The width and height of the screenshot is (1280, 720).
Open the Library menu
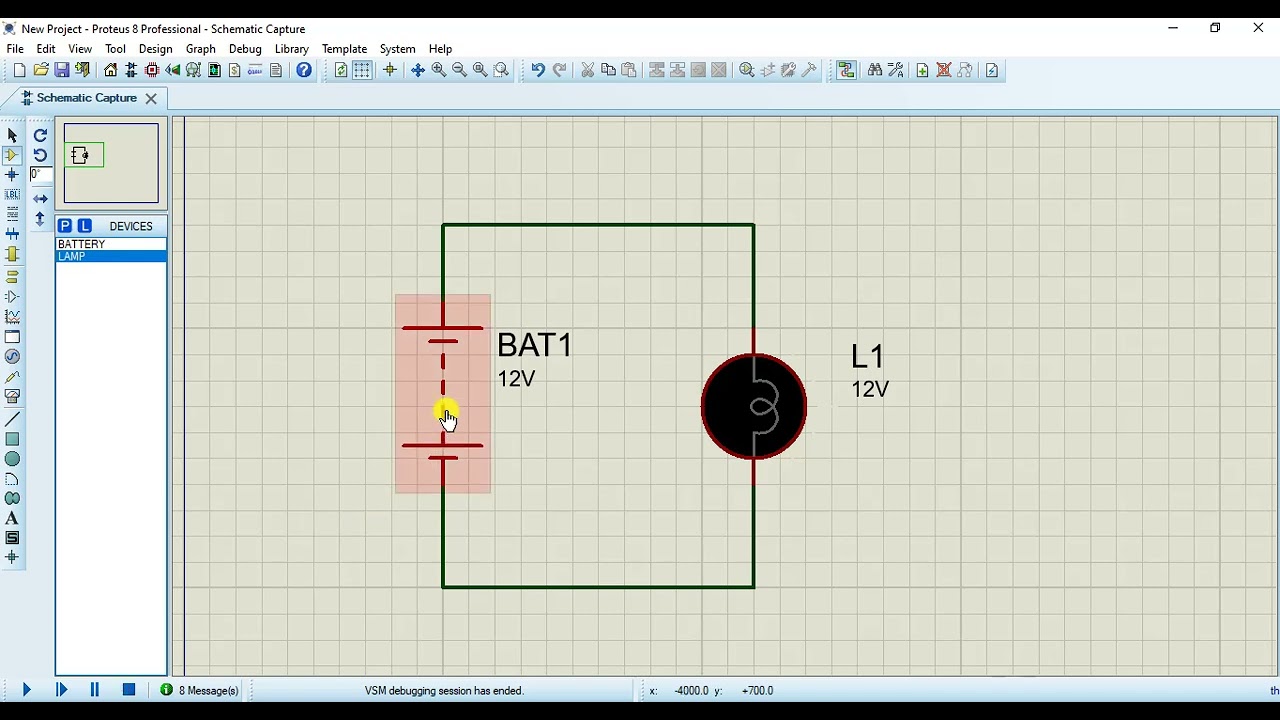point(291,49)
